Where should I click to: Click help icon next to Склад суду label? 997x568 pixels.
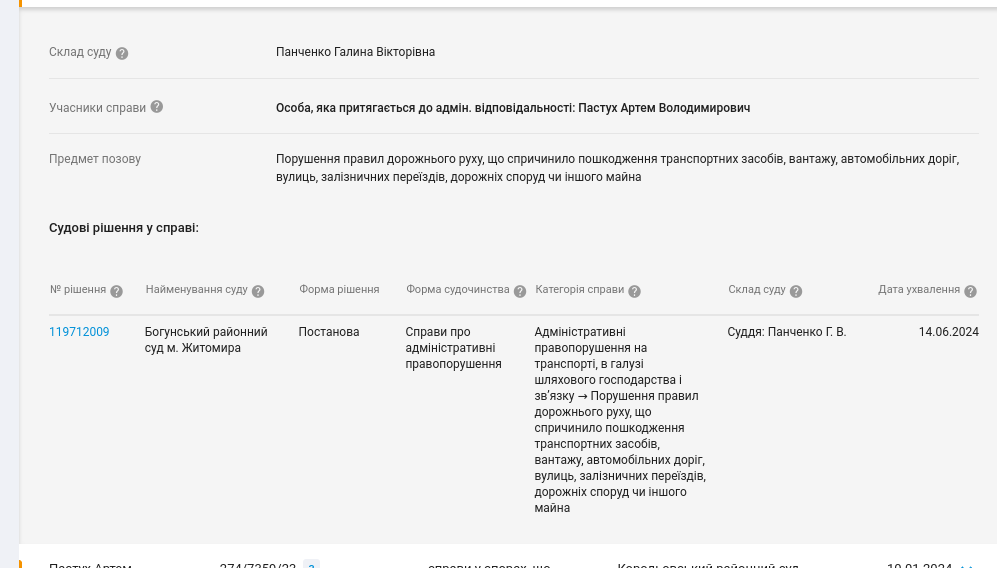[x=122, y=53]
